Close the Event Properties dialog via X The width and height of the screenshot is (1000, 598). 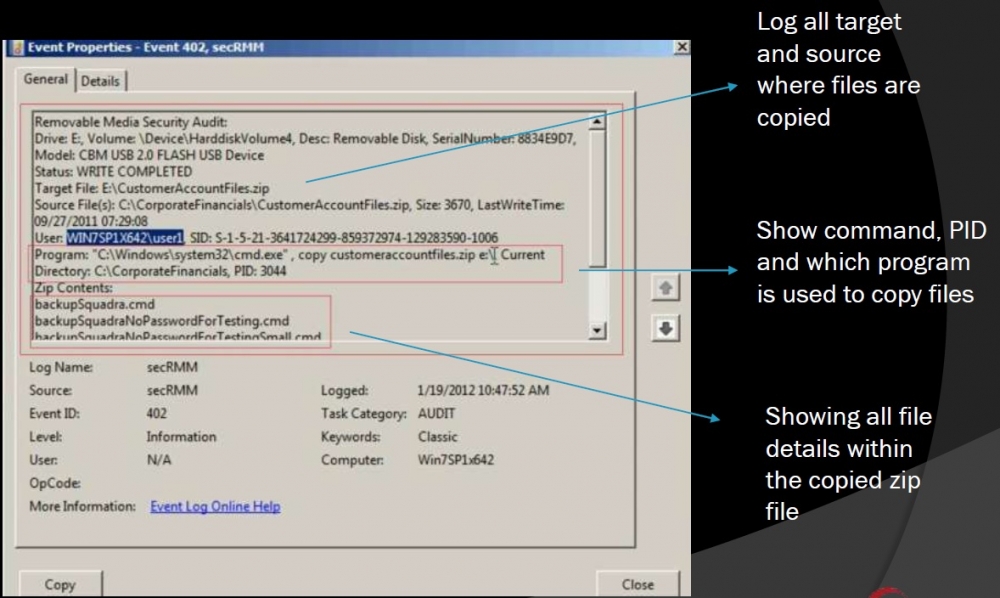click(x=682, y=47)
